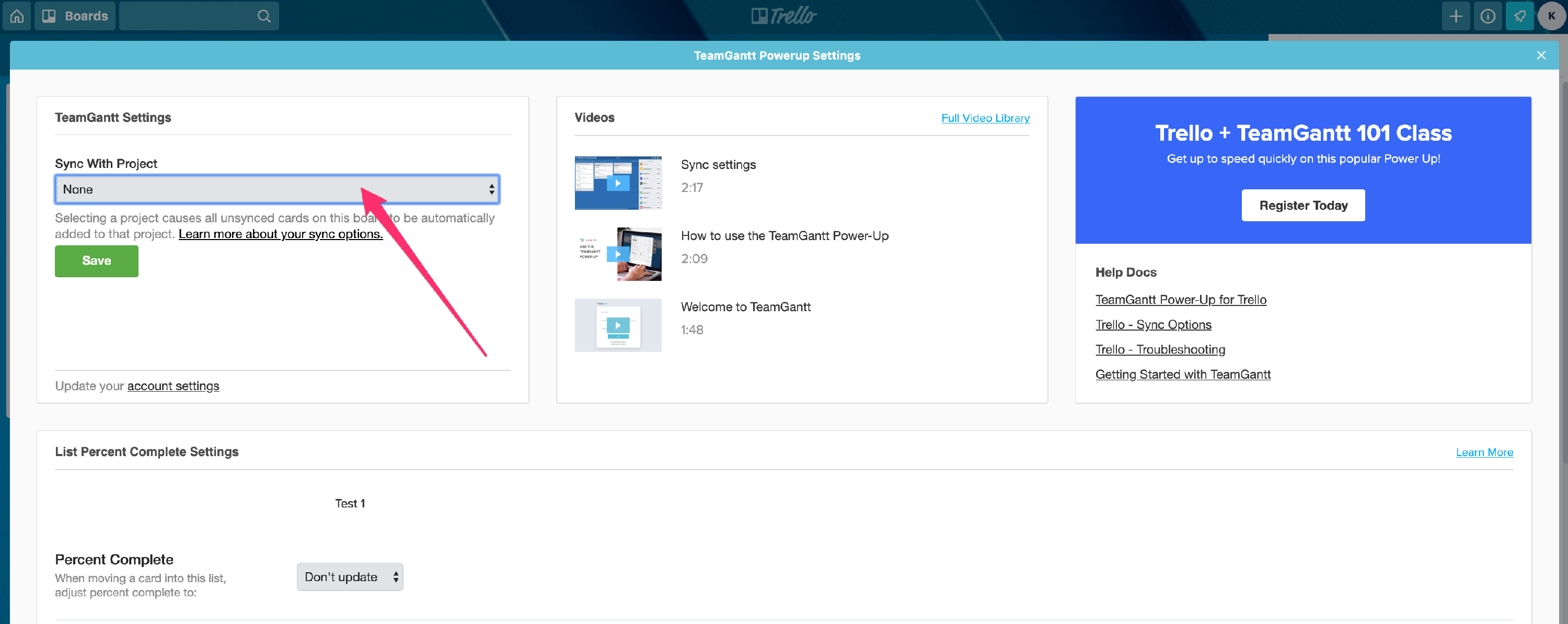
Task: Open TeamGantt Power-Up for Trello help doc
Action: coord(1181,298)
